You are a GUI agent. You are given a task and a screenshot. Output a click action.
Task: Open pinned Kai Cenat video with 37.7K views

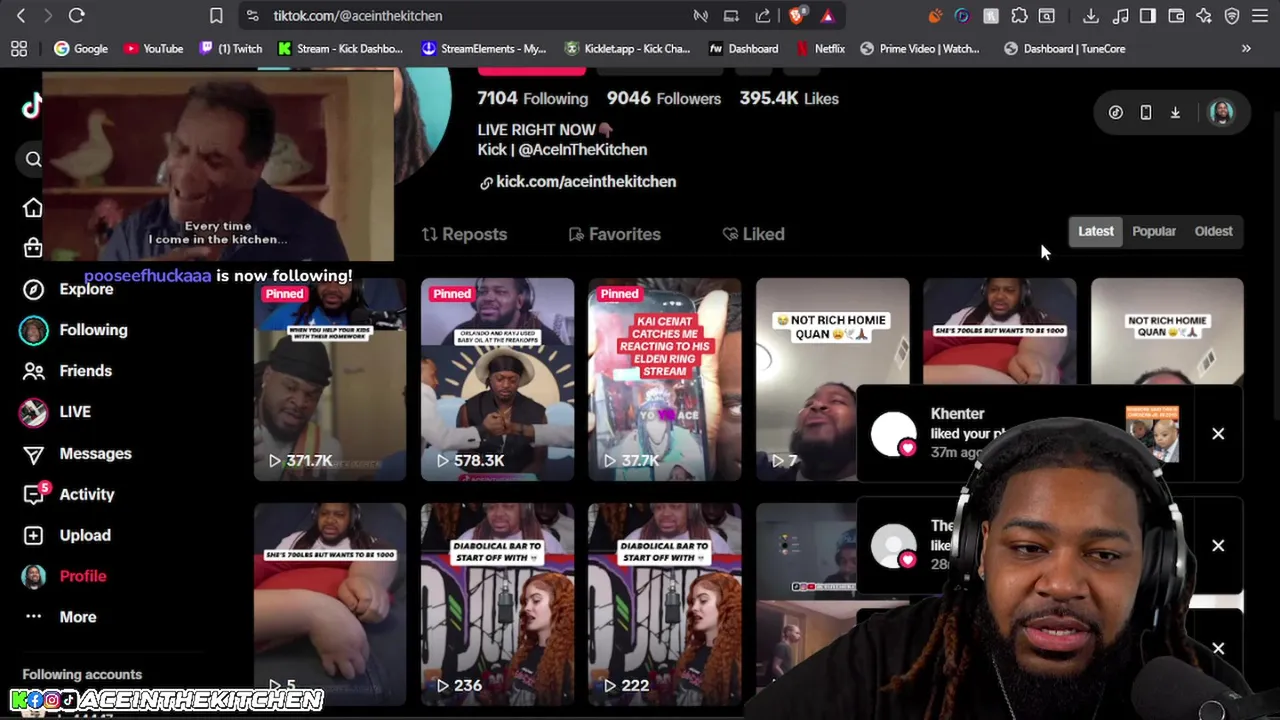(665, 380)
